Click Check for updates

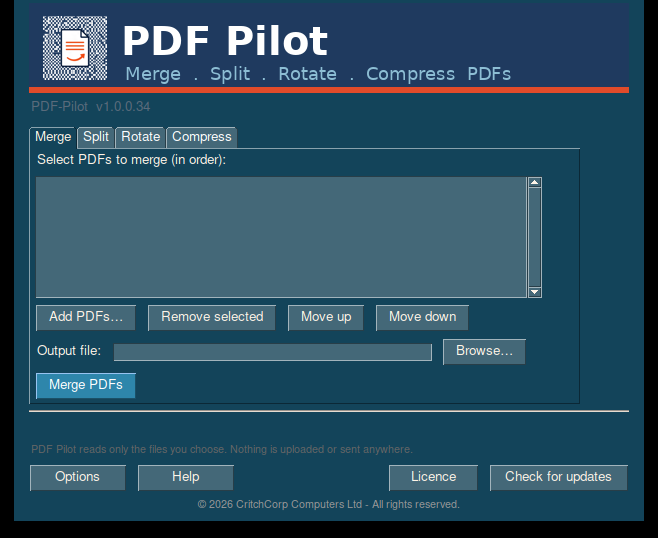click(x=559, y=477)
